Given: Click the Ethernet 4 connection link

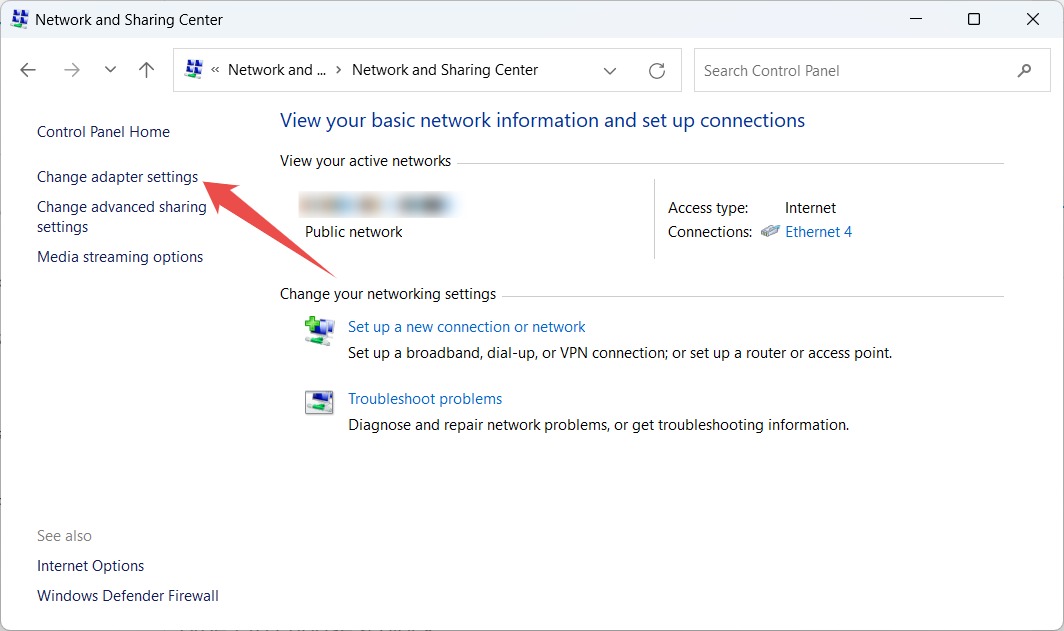Looking at the screenshot, I should [819, 231].
